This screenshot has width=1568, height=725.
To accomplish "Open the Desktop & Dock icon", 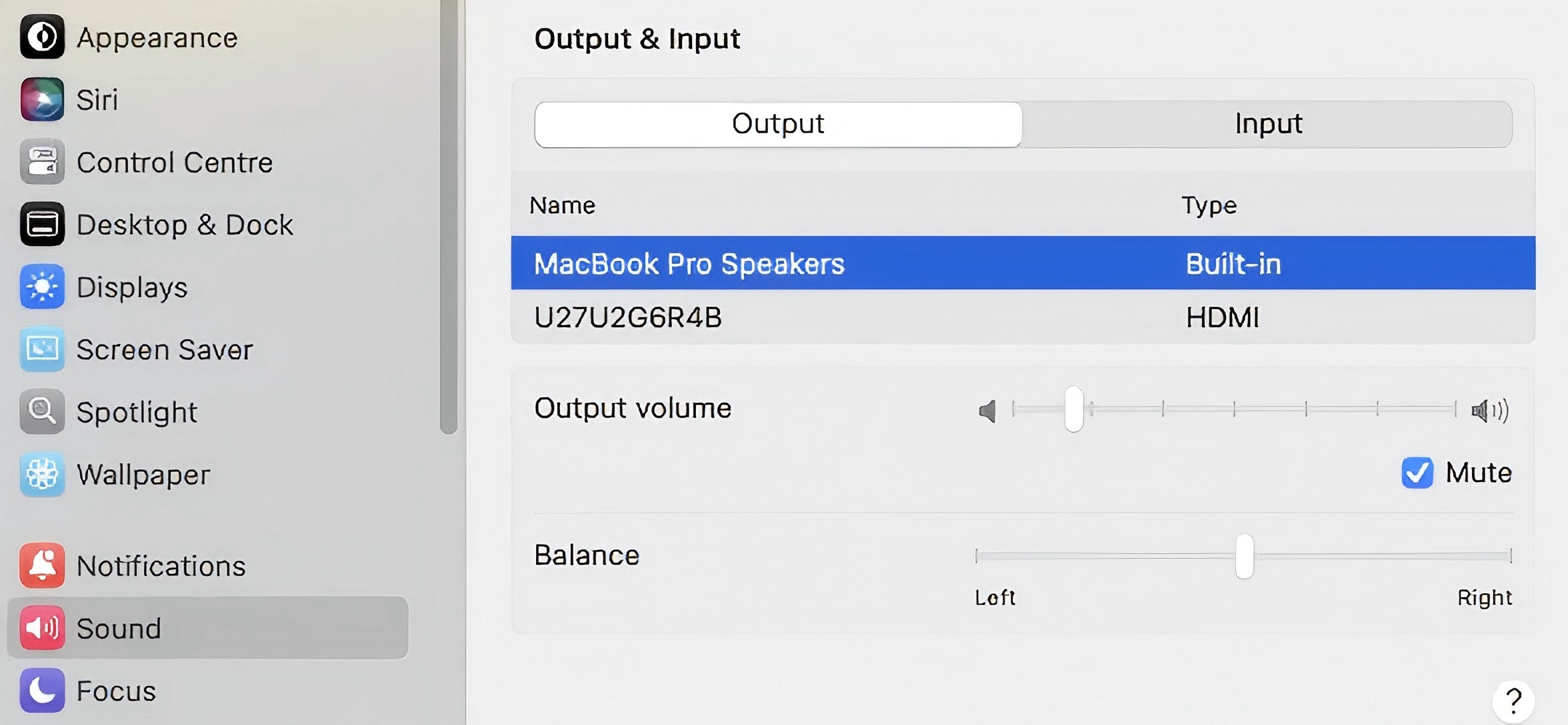I will tap(42, 225).
